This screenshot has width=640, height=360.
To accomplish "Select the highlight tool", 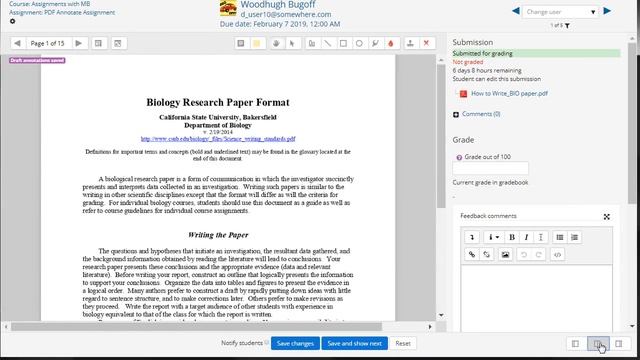I will 375,43.
